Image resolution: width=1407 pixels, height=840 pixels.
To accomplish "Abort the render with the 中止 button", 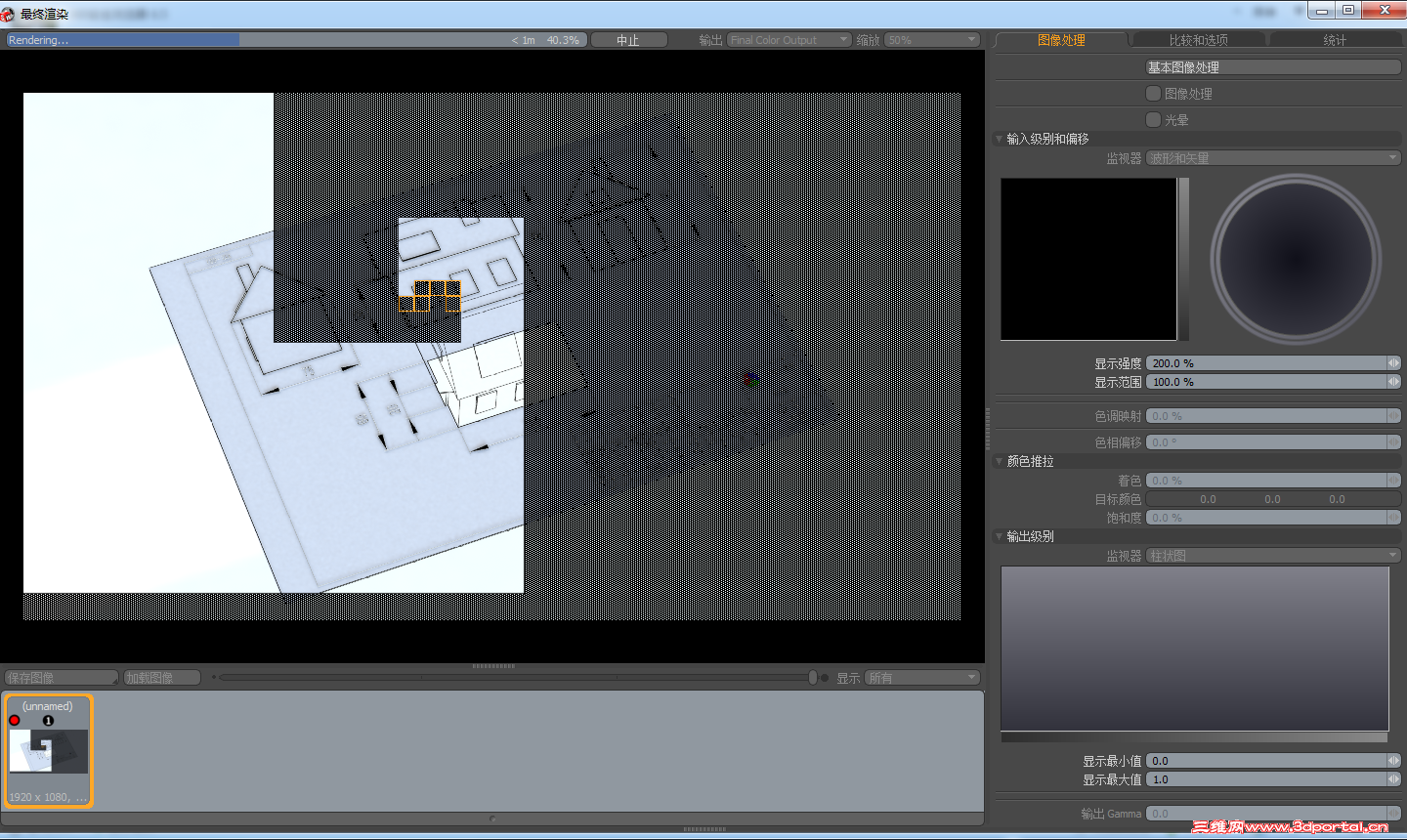I will pyautogui.click(x=628, y=40).
